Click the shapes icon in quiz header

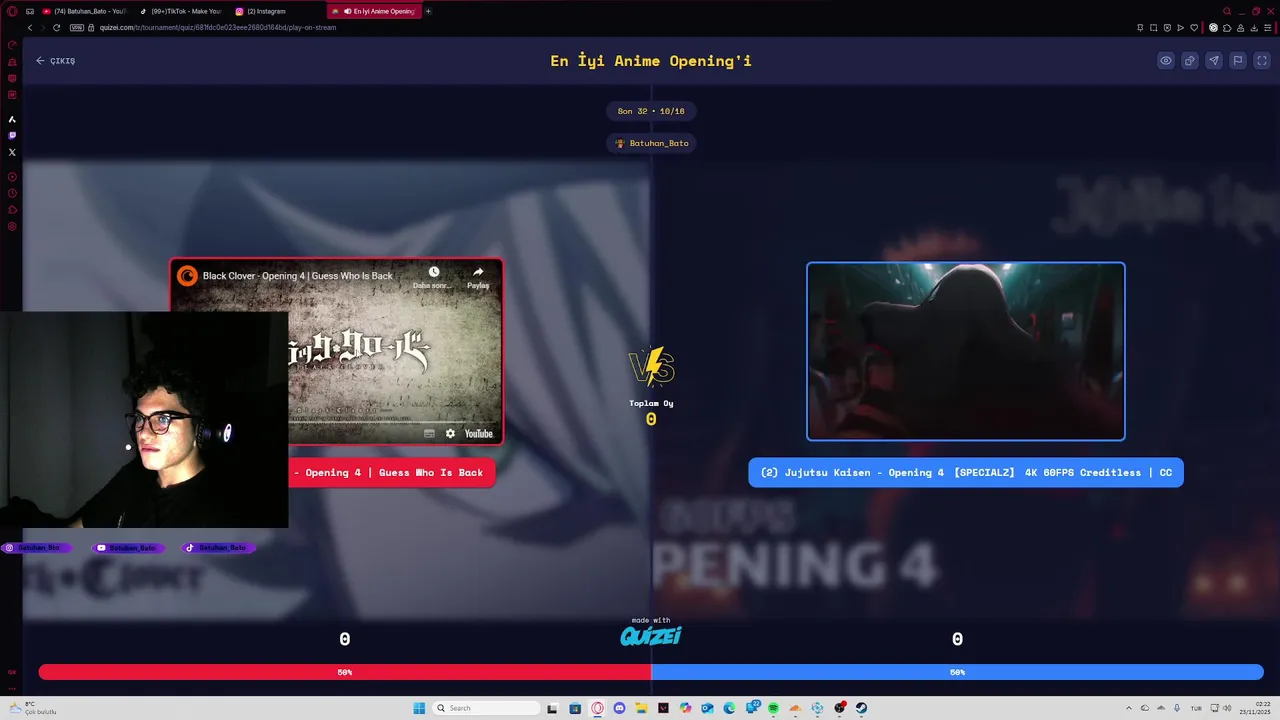pyautogui.click(x=1190, y=61)
